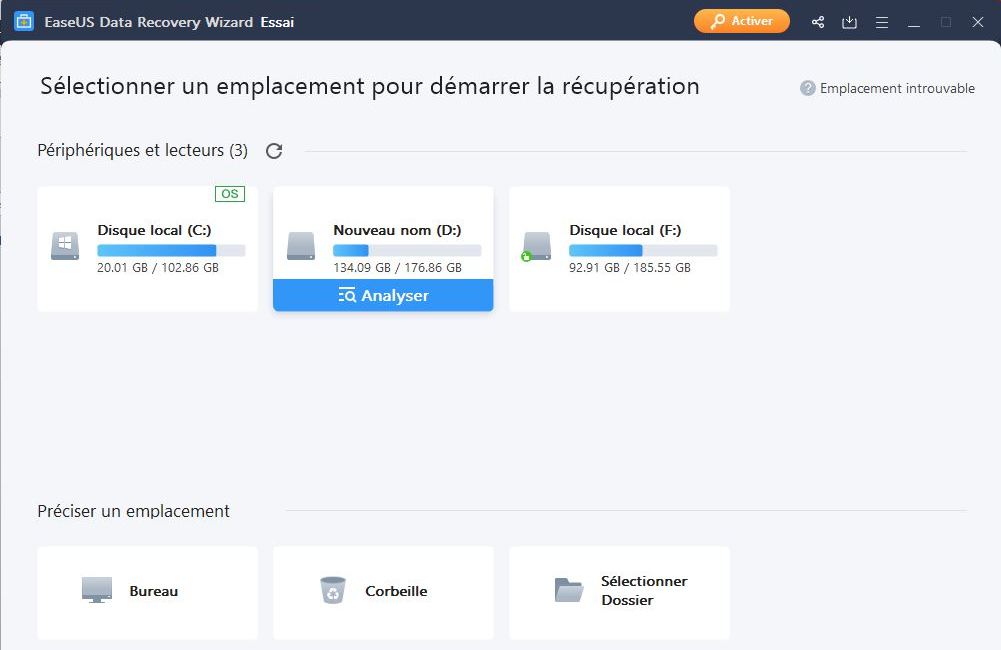This screenshot has width=1001, height=650.
Task: Click the drive icon for Disque local (F:)
Action: click(536, 246)
